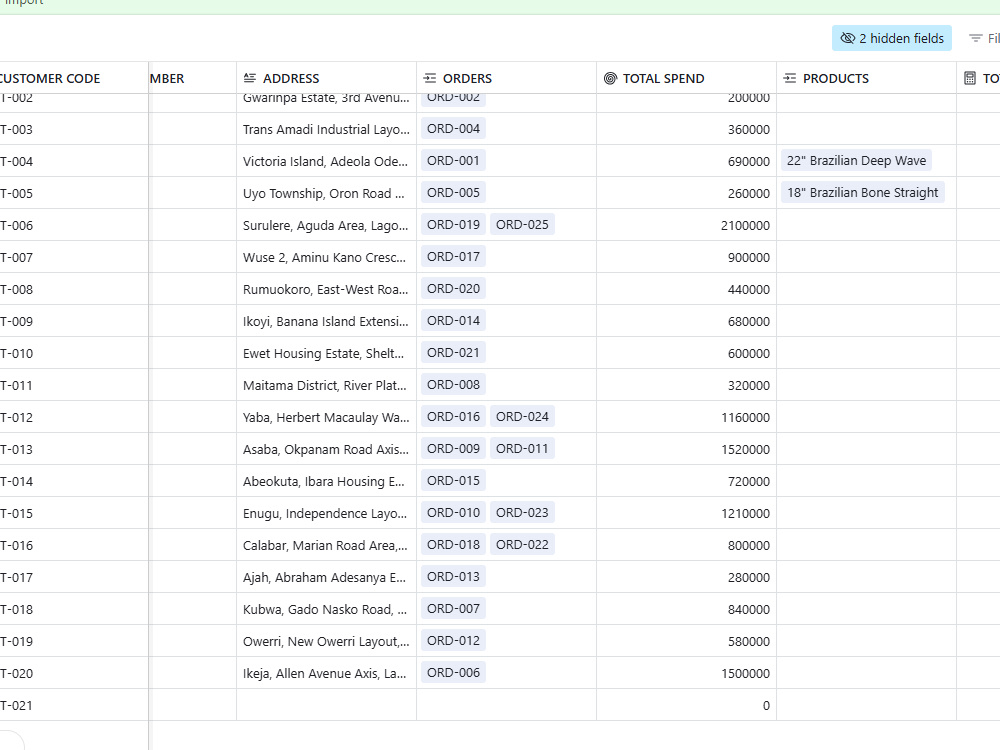Open linked record ORD-018
Viewport: 1000px width, 750px height.
pyautogui.click(x=453, y=545)
